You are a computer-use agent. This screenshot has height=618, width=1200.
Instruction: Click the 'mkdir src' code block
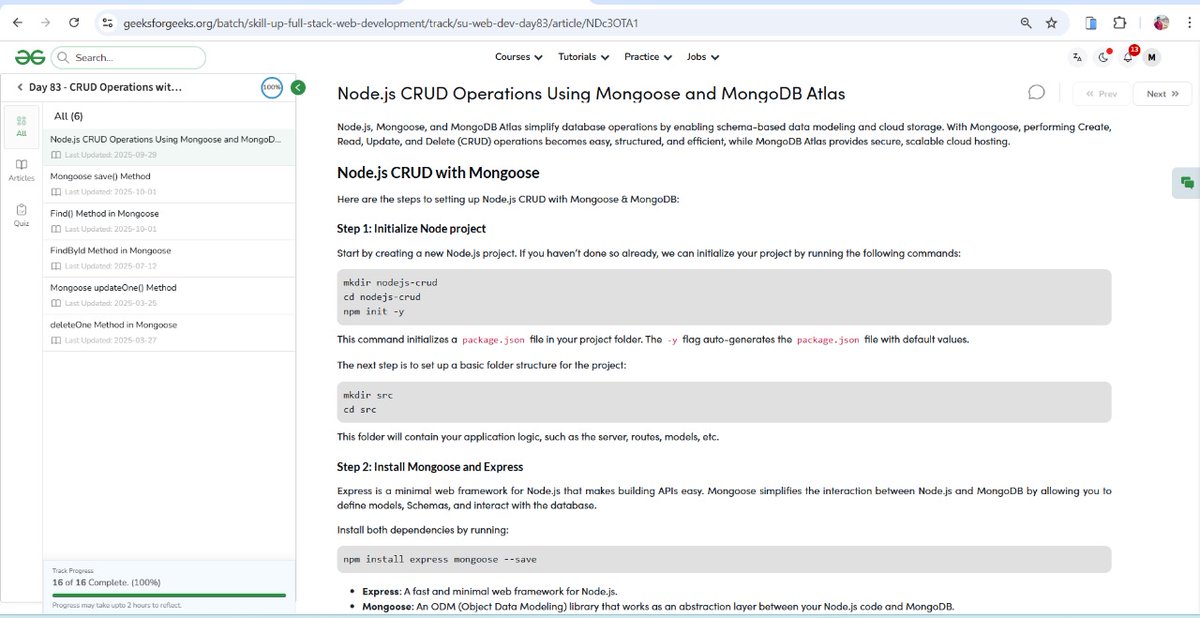point(724,402)
